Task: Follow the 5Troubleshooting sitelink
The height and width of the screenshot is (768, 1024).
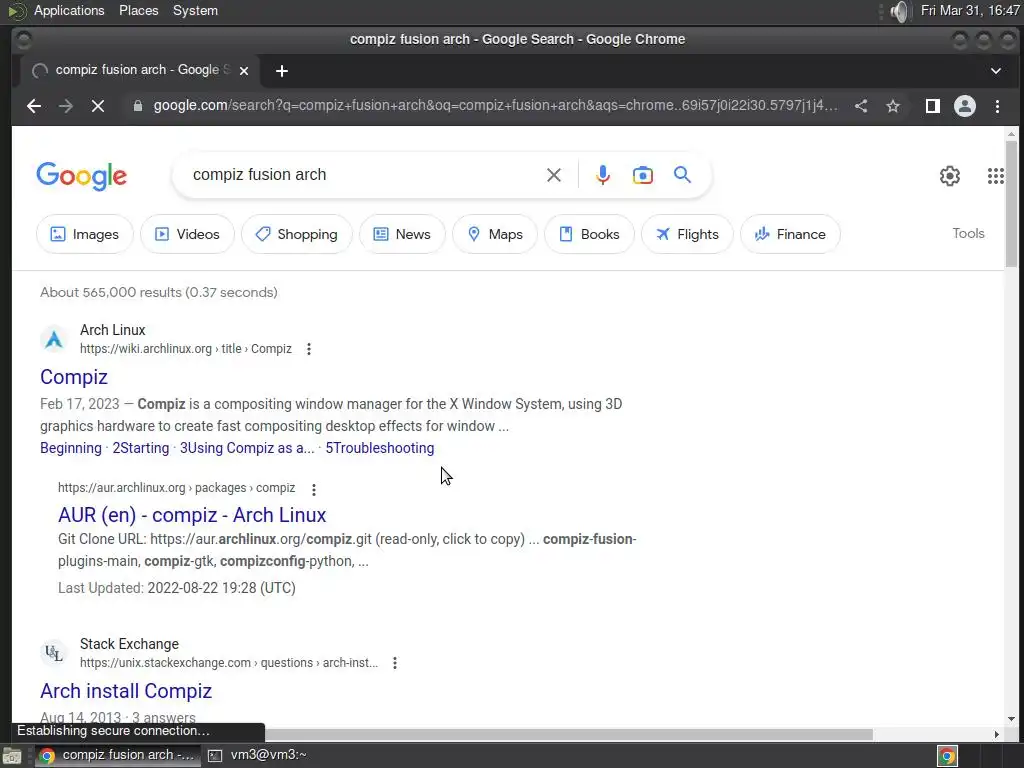Action: click(379, 448)
